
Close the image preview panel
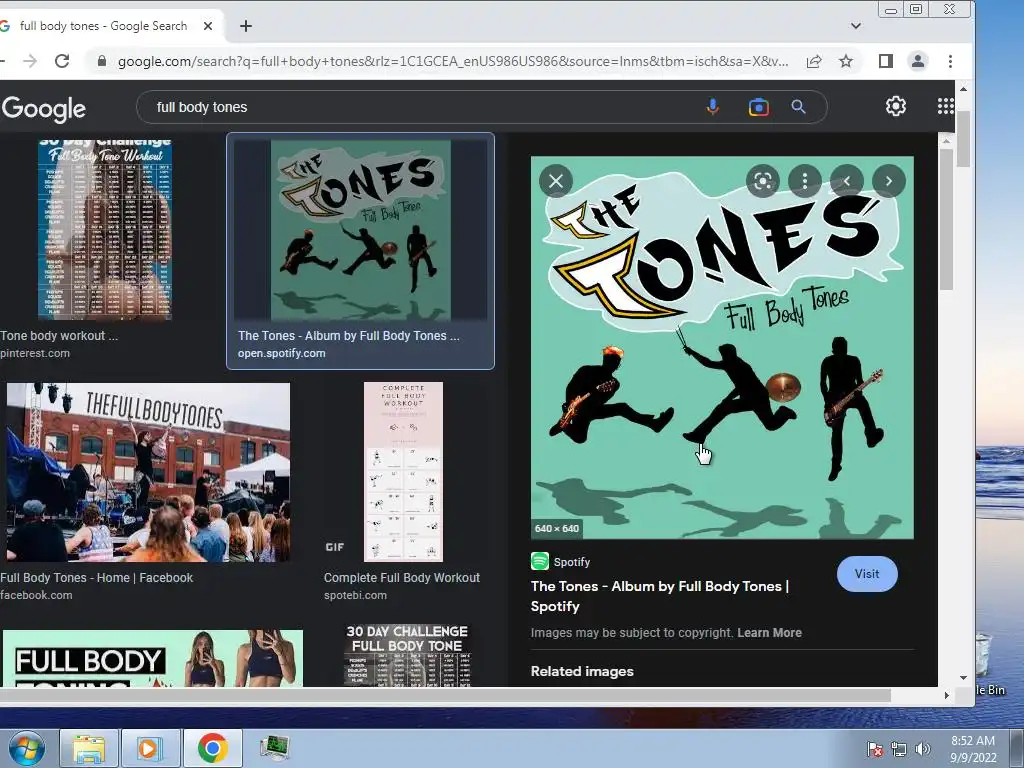click(556, 181)
